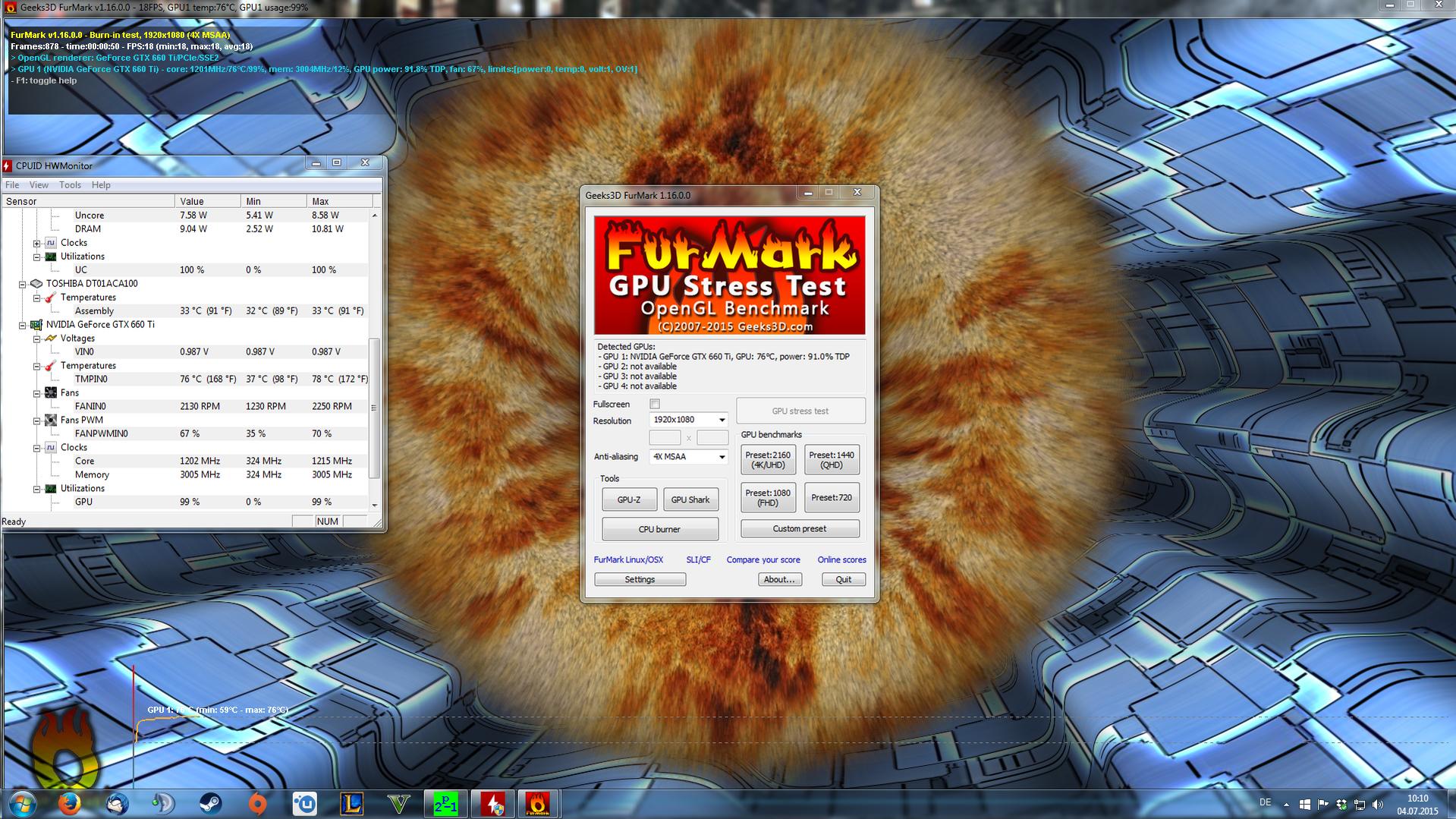Collapse the Fans node above FANIN0
This screenshot has width=1456, height=819.
[x=36, y=393]
